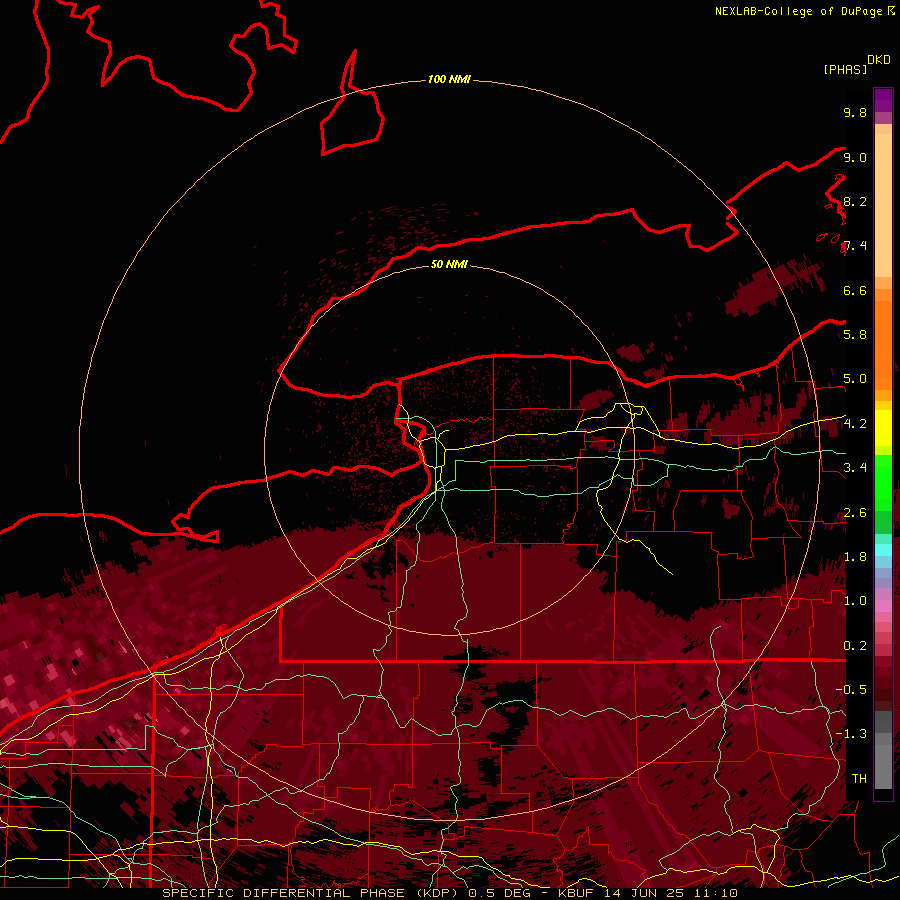900x900 pixels.
Task: Click the 50 NMI range ring label
Action: click(449, 264)
